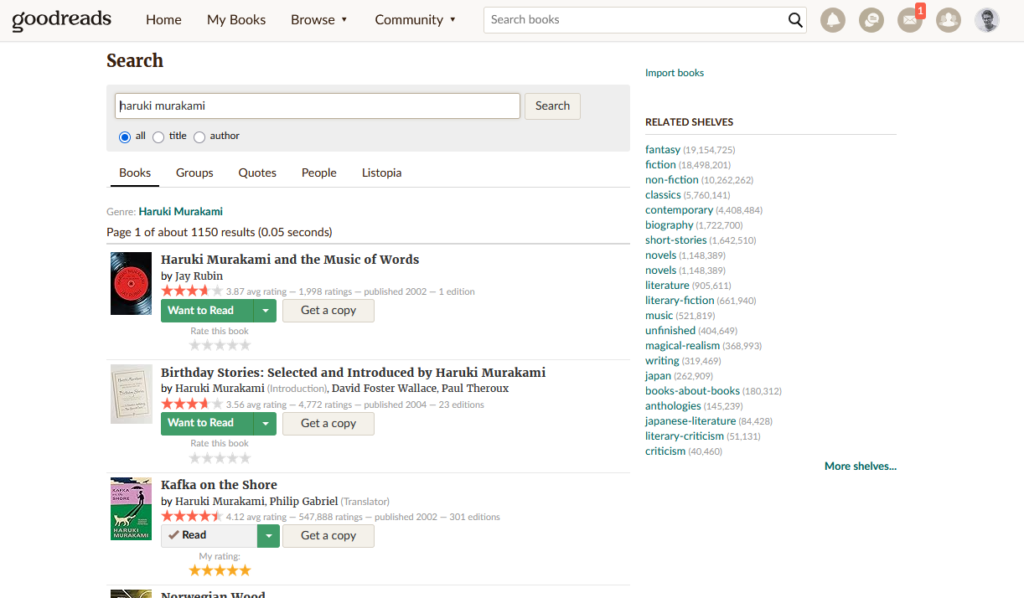The width and height of the screenshot is (1024, 598).
Task: Click the profile avatar picture
Action: (987, 20)
